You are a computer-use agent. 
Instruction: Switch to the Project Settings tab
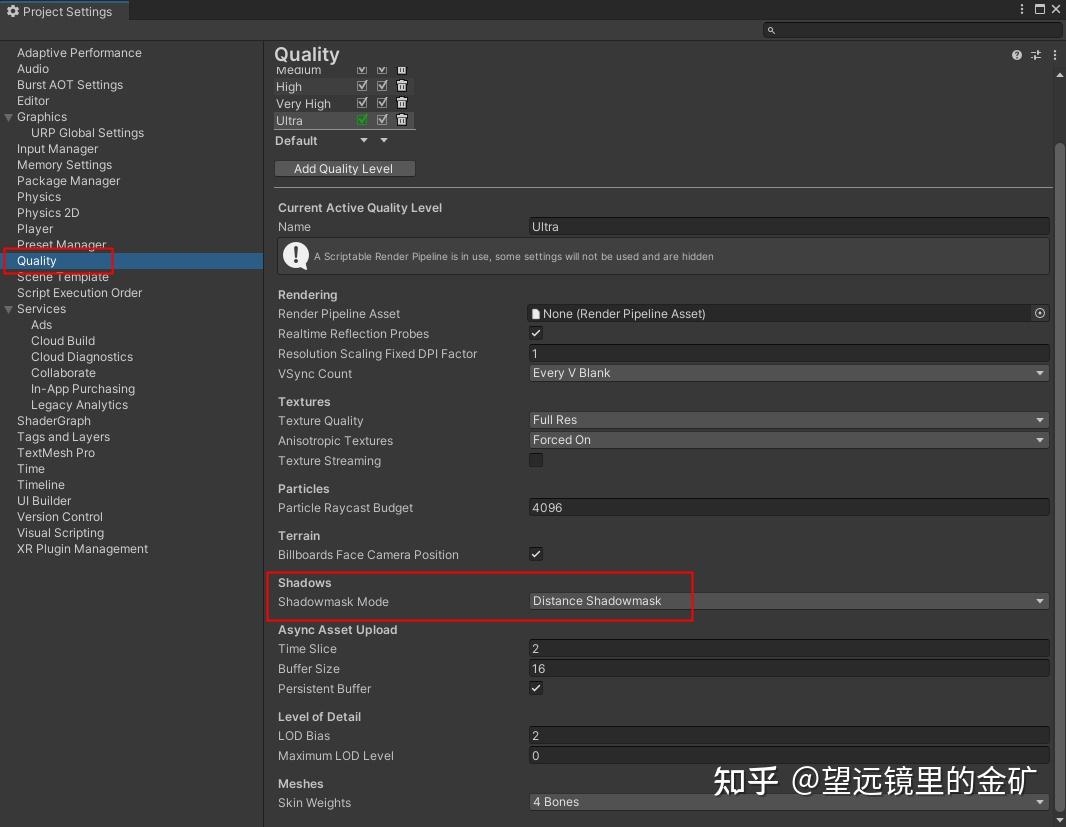tap(63, 11)
